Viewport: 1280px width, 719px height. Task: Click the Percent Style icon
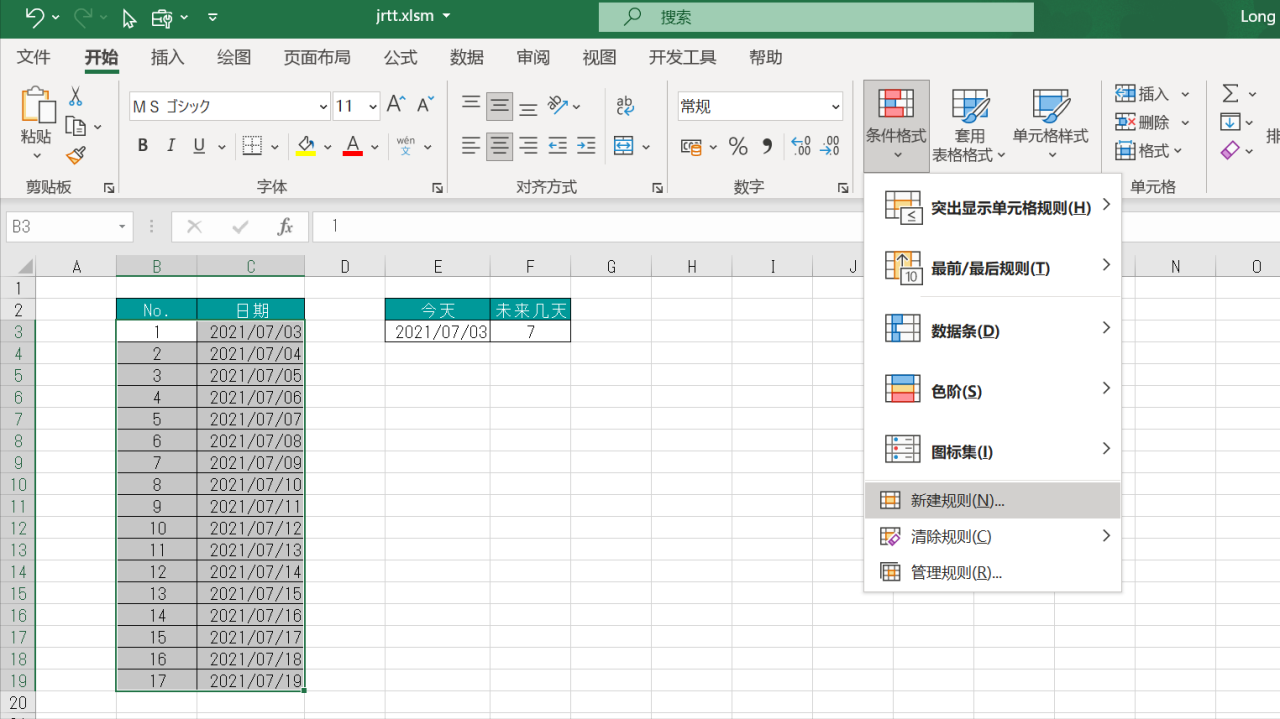click(738, 147)
